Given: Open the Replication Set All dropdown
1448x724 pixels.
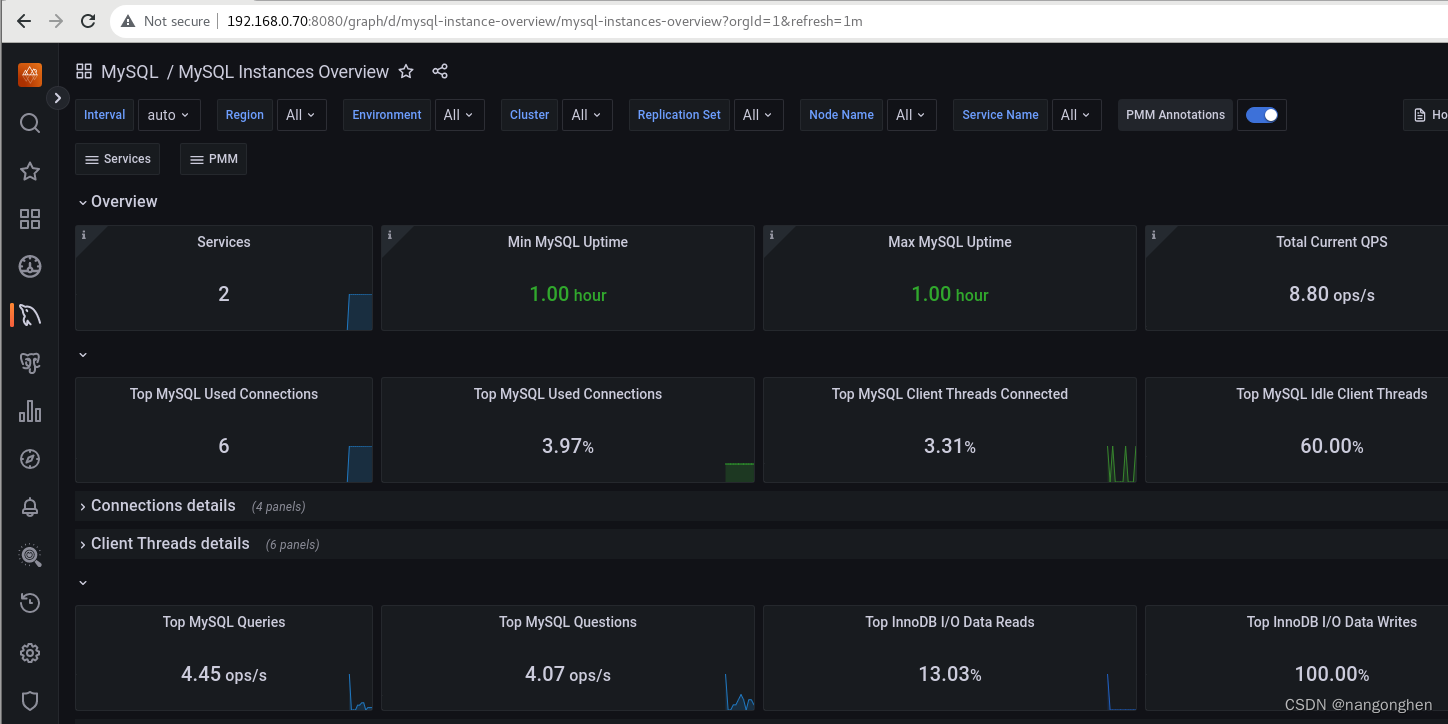Looking at the screenshot, I should (758, 115).
